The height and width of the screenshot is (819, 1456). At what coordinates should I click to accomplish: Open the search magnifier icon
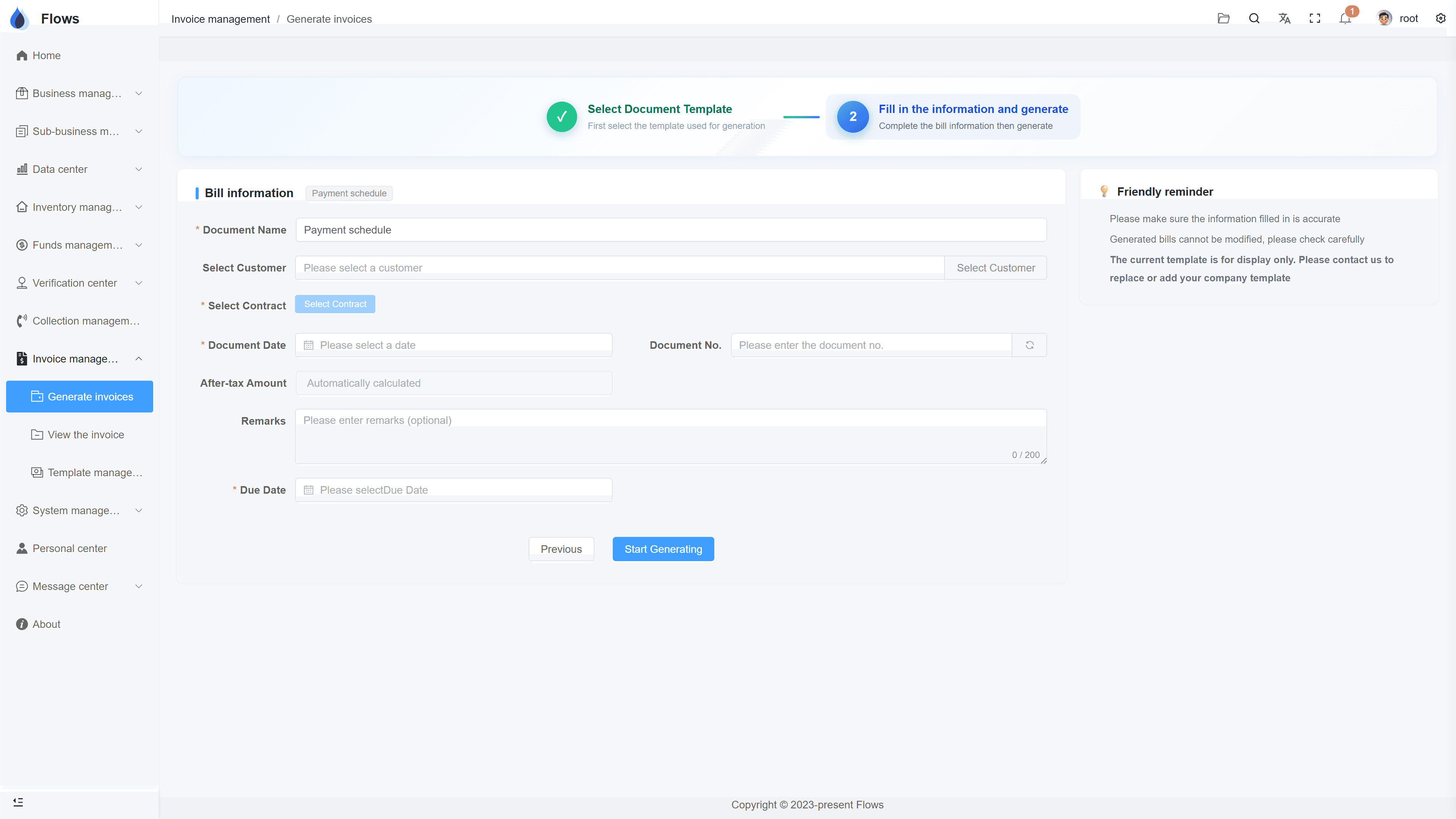pyautogui.click(x=1254, y=19)
